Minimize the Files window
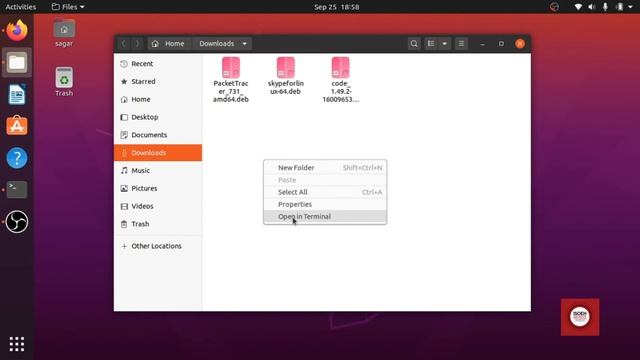The width and height of the screenshot is (640, 360). (482, 44)
